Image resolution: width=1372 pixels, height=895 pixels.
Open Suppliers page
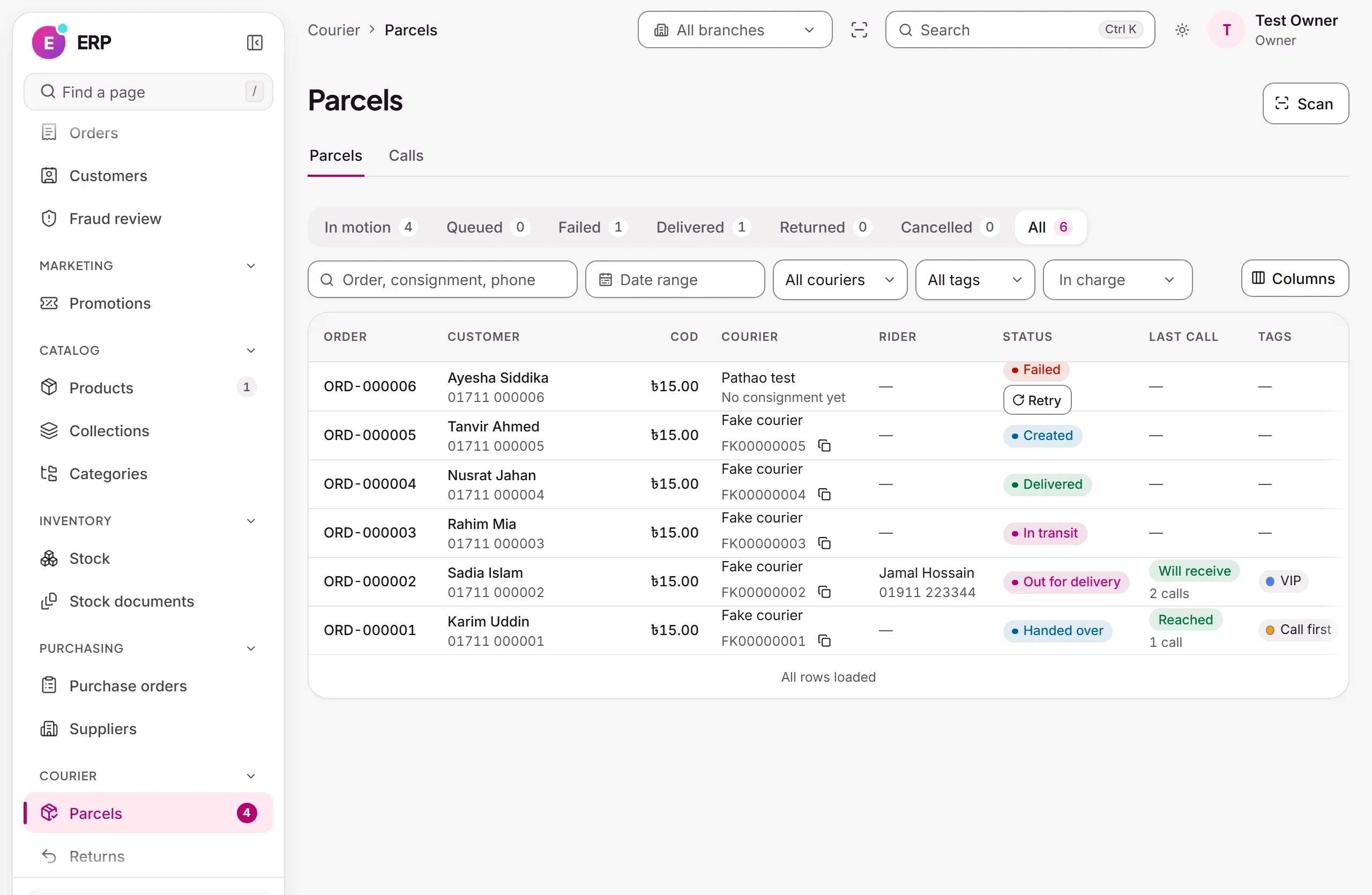tap(148, 729)
